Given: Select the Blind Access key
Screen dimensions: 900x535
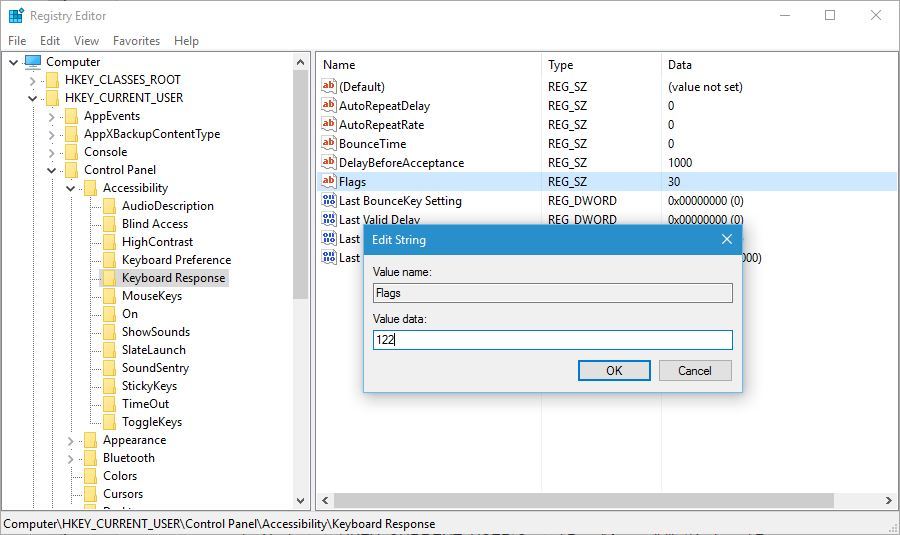Looking at the screenshot, I should click(155, 224).
